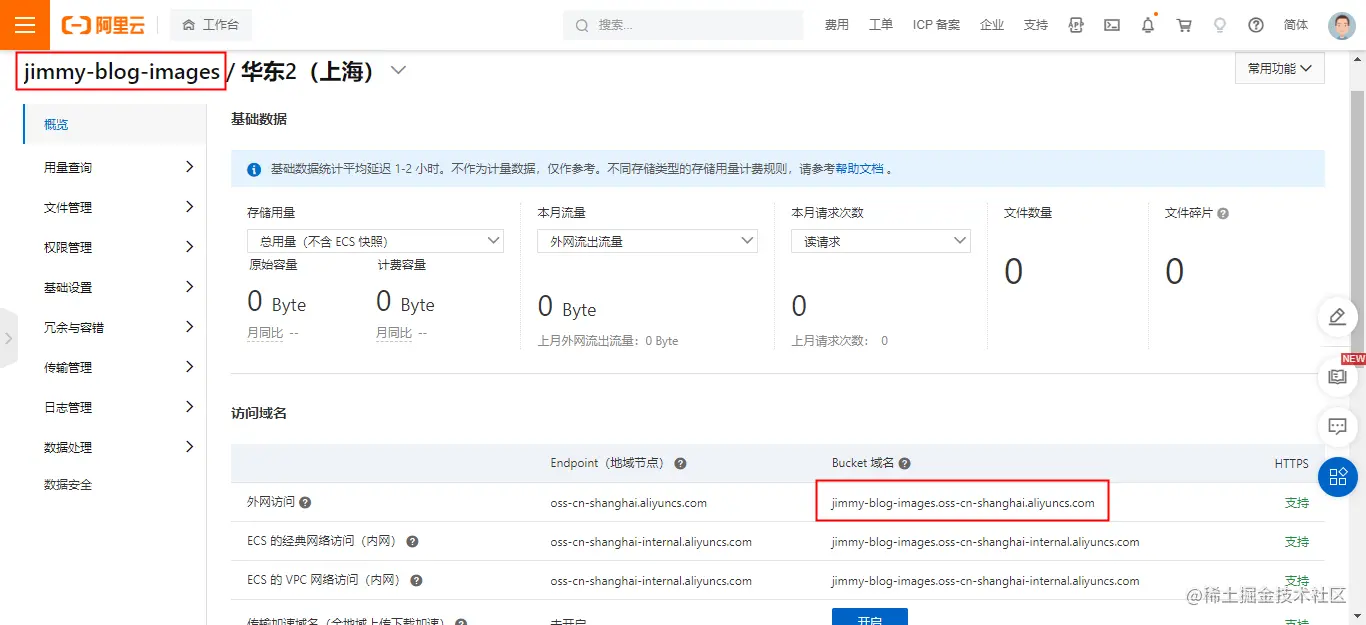Open the hamburger main menu
Viewport: 1366px width, 625px height.
point(25,25)
